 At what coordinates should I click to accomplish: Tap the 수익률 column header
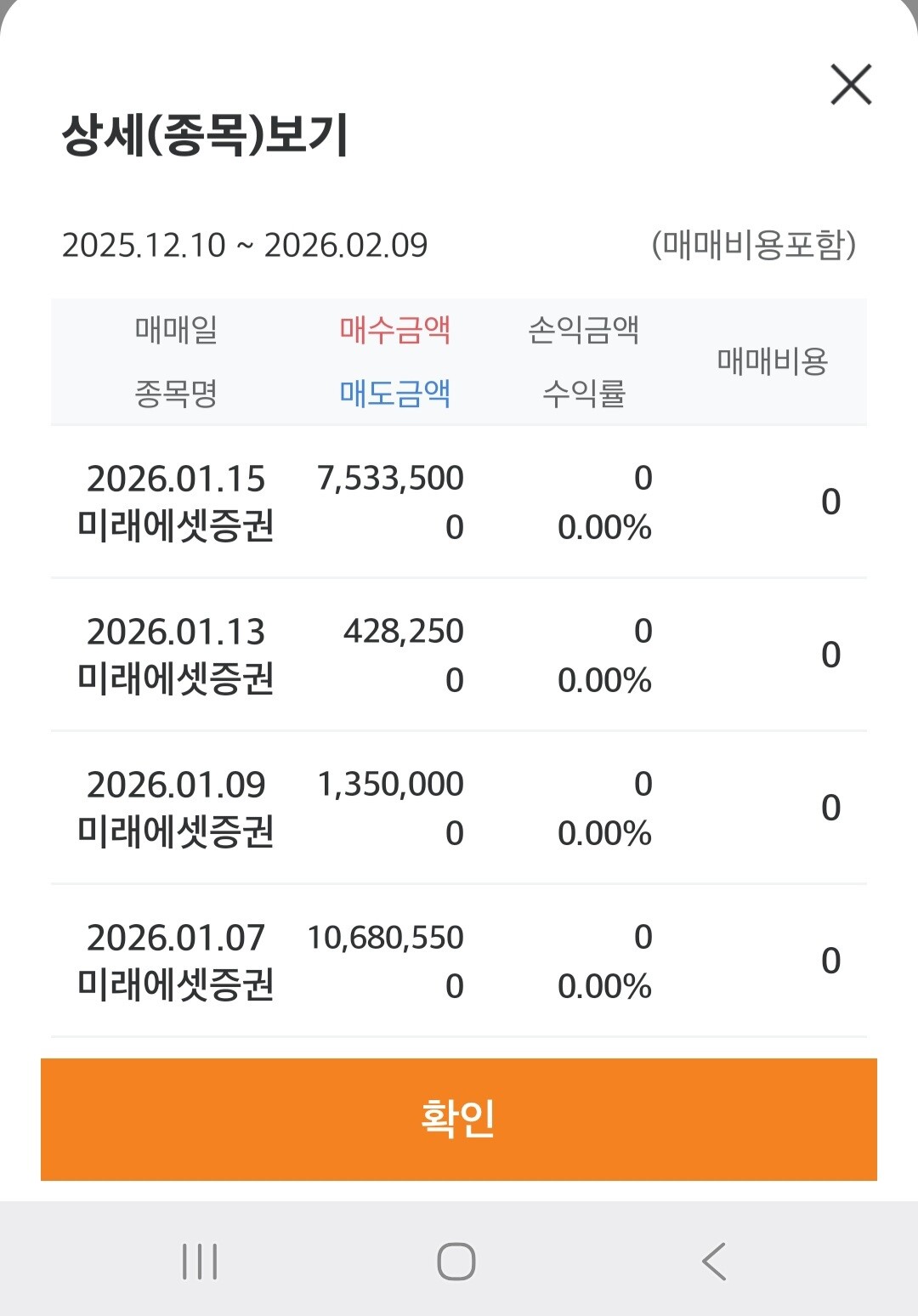pyautogui.click(x=584, y=394)
